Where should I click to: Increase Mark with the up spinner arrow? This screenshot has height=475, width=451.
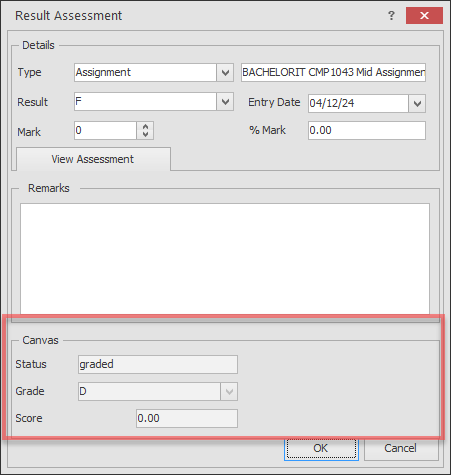point(145,127)
